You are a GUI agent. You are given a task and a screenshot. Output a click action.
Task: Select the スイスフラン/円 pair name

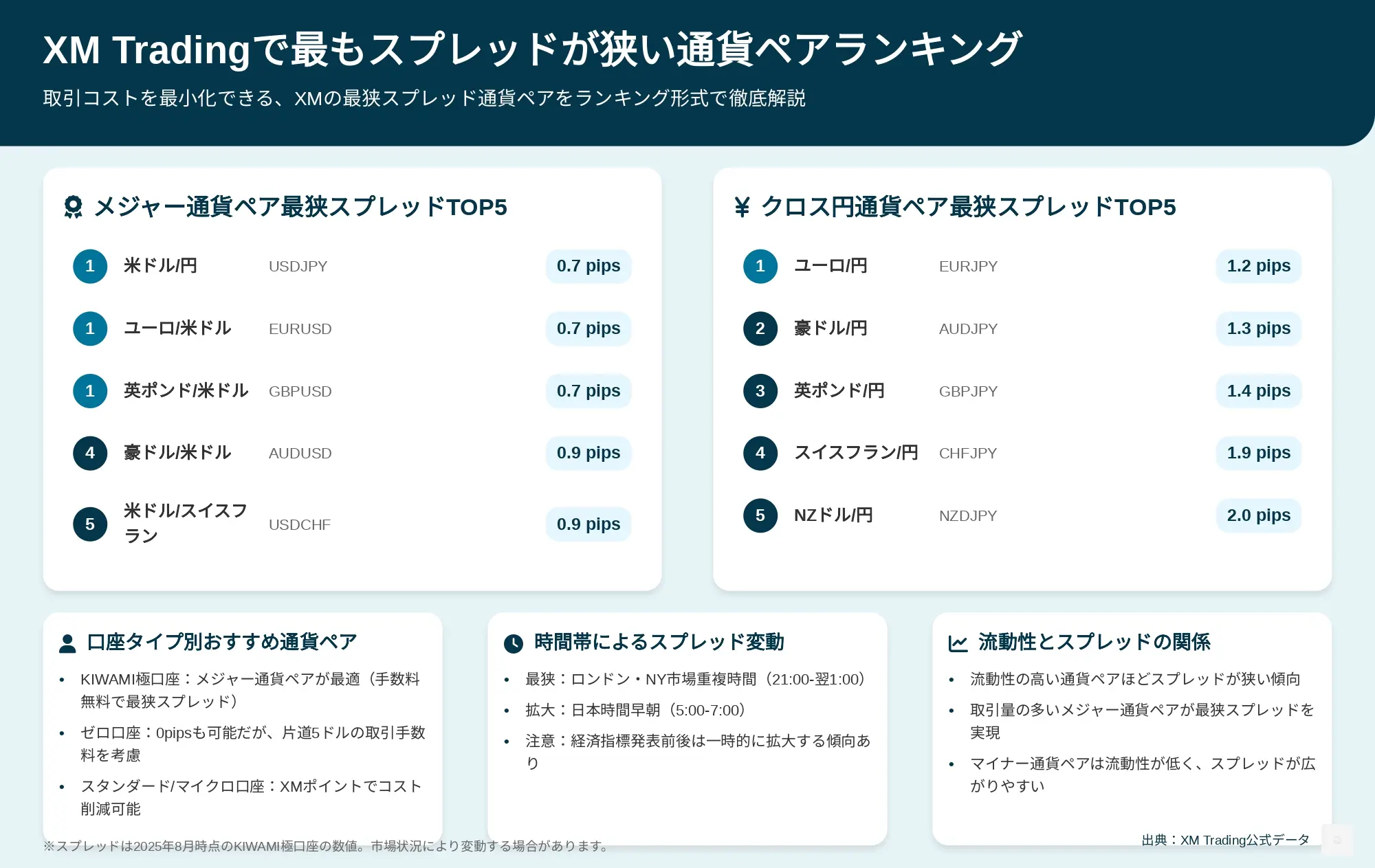856,453
